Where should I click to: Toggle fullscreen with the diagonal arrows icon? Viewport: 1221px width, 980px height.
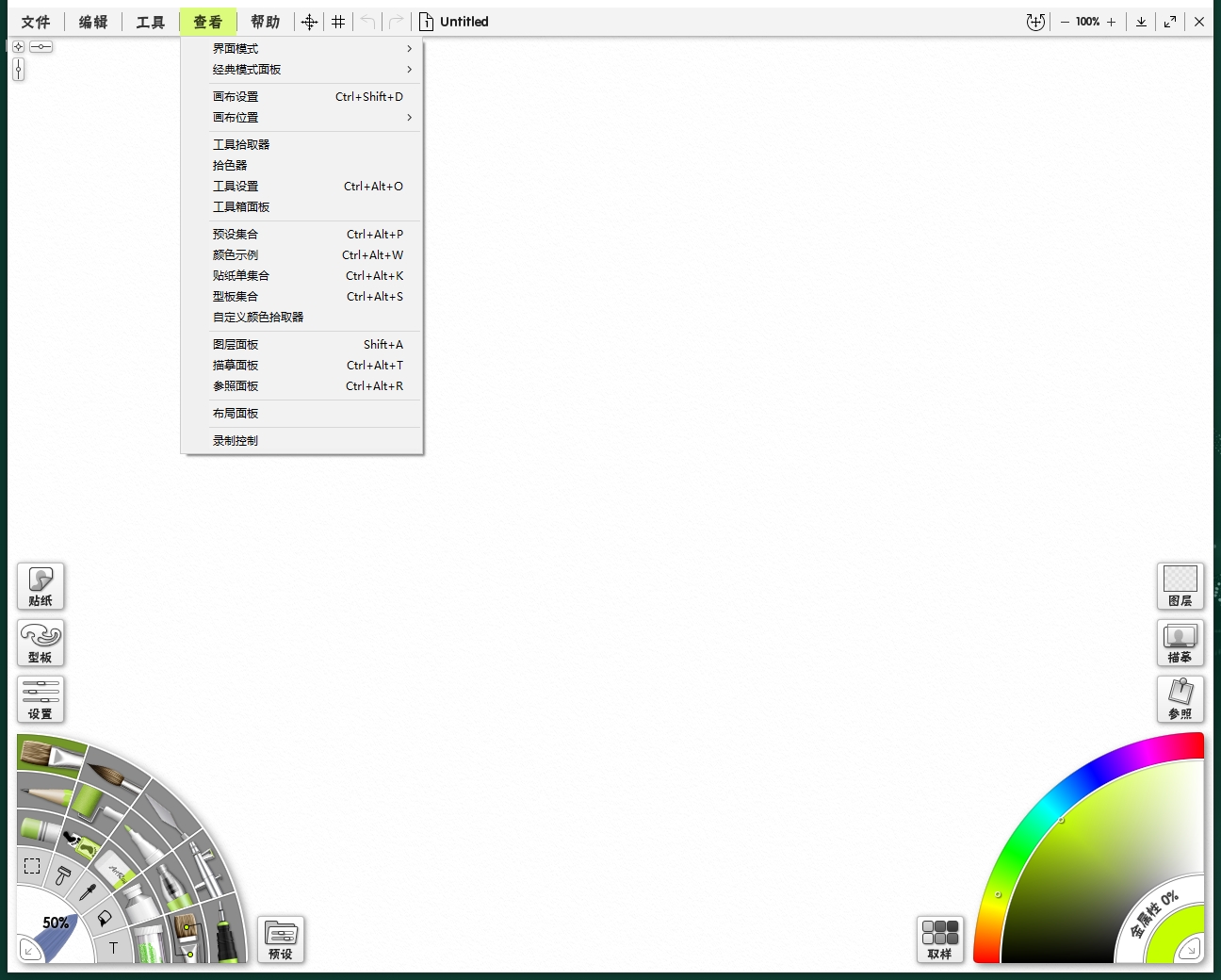[x=1170, y=22]
